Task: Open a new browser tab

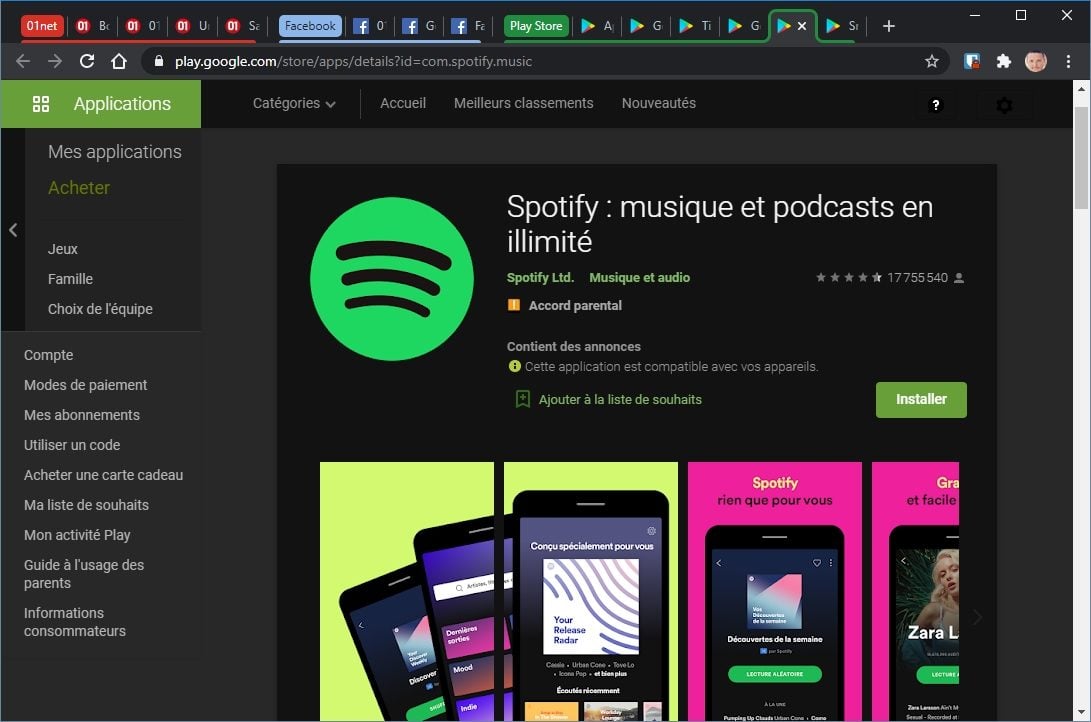Action: [x=889, y=26]
